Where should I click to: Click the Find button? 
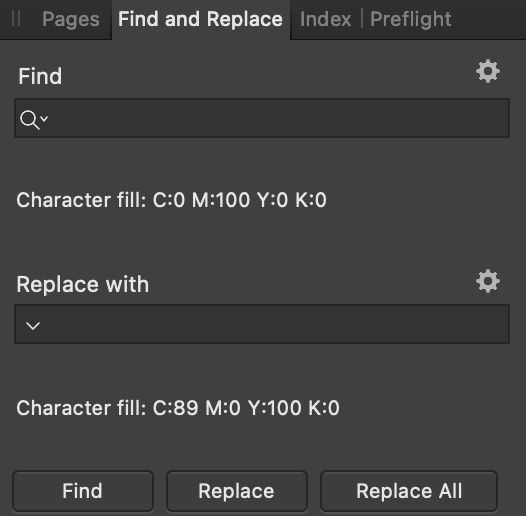[83, 491]
